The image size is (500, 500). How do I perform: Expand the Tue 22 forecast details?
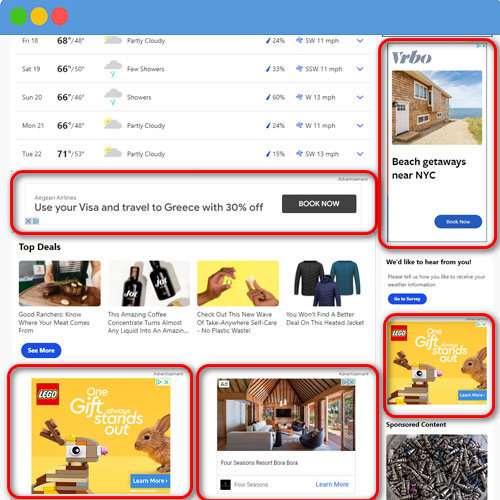[x=360, y=154]
